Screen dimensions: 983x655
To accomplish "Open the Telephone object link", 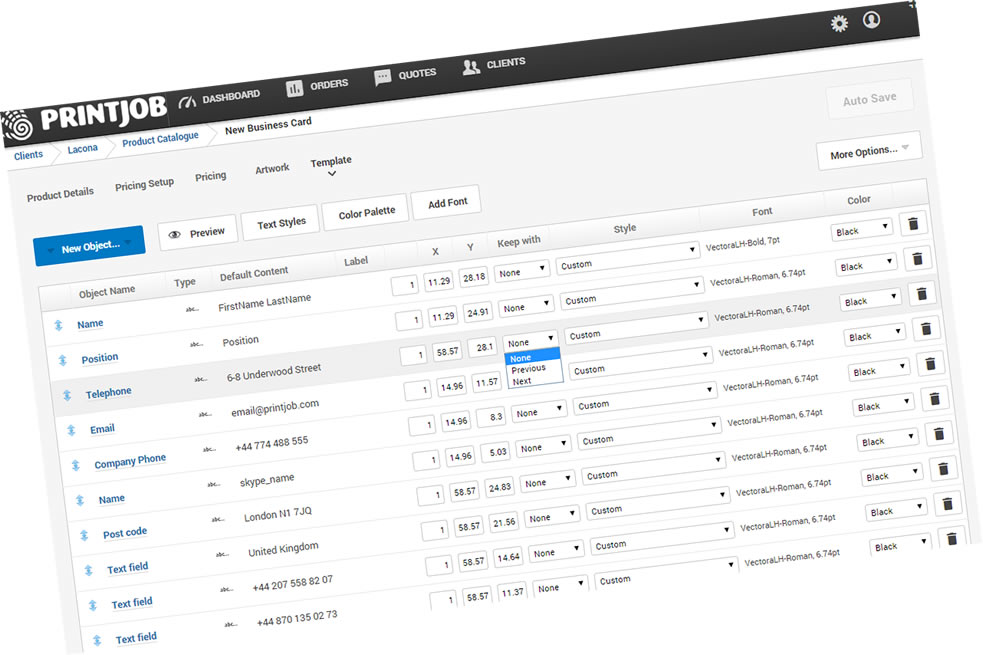I will tap(108, 393).
